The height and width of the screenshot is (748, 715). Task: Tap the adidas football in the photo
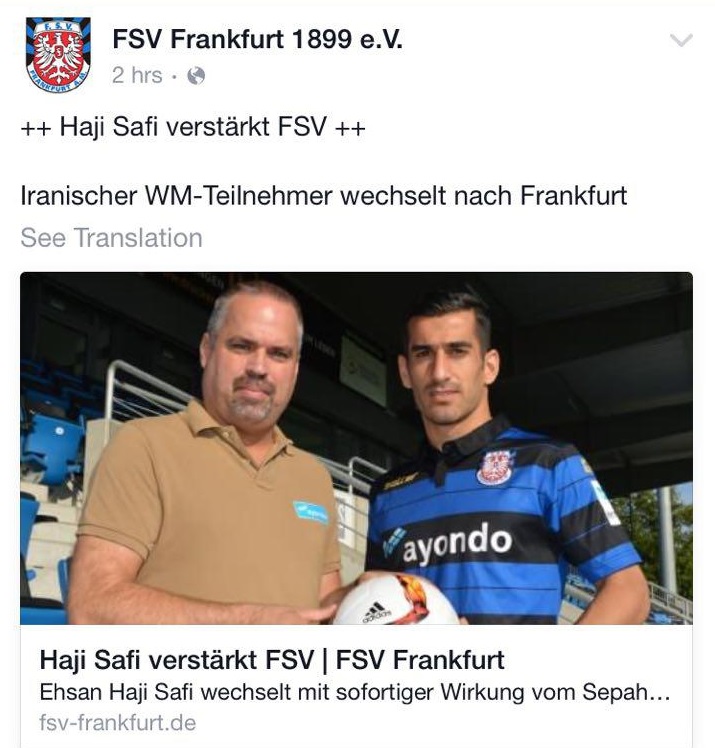pyautogui.click(x=396, y=600)
